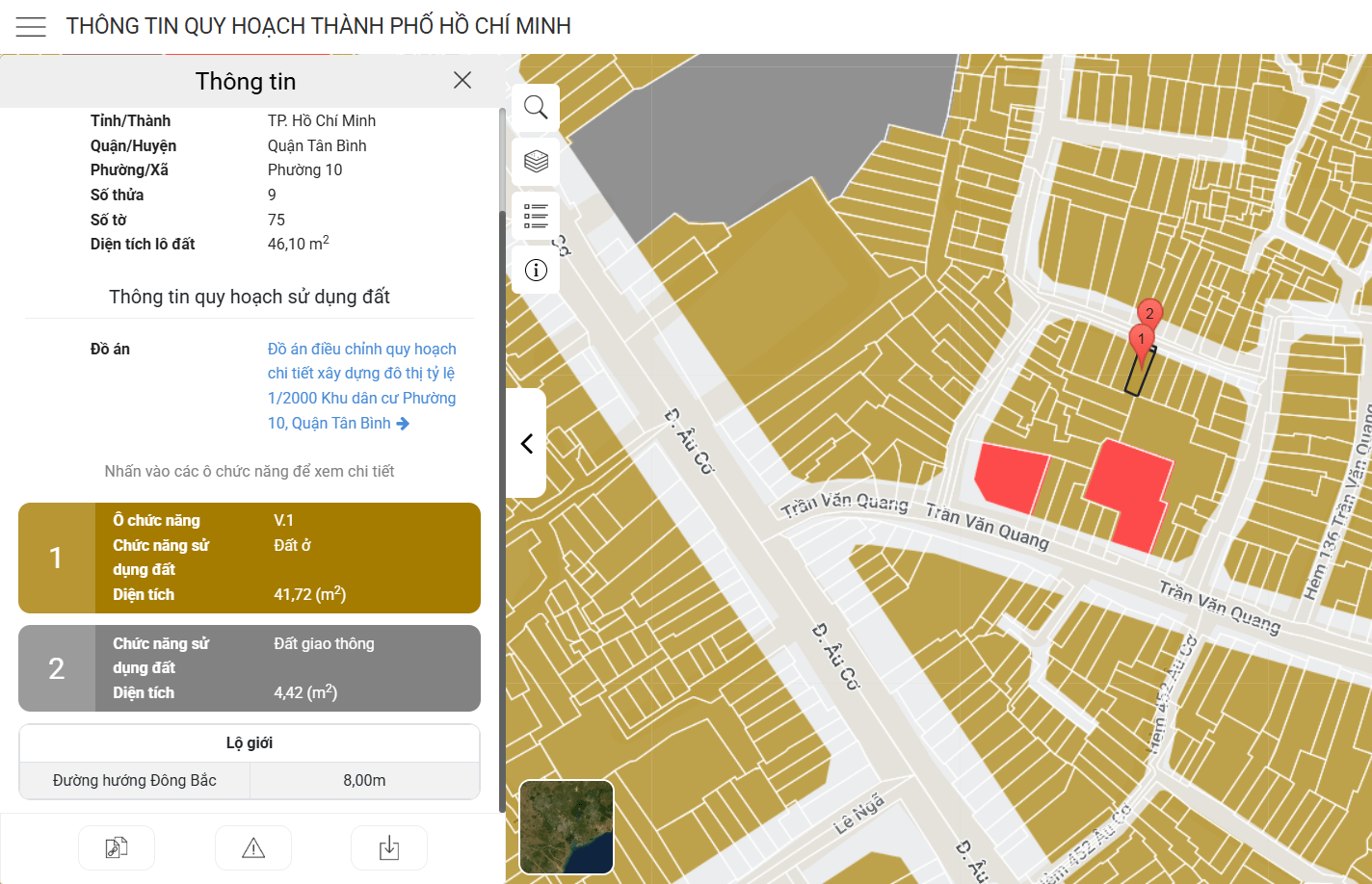
Task: Click the information (i) map button
Action: tap(536, 270)
